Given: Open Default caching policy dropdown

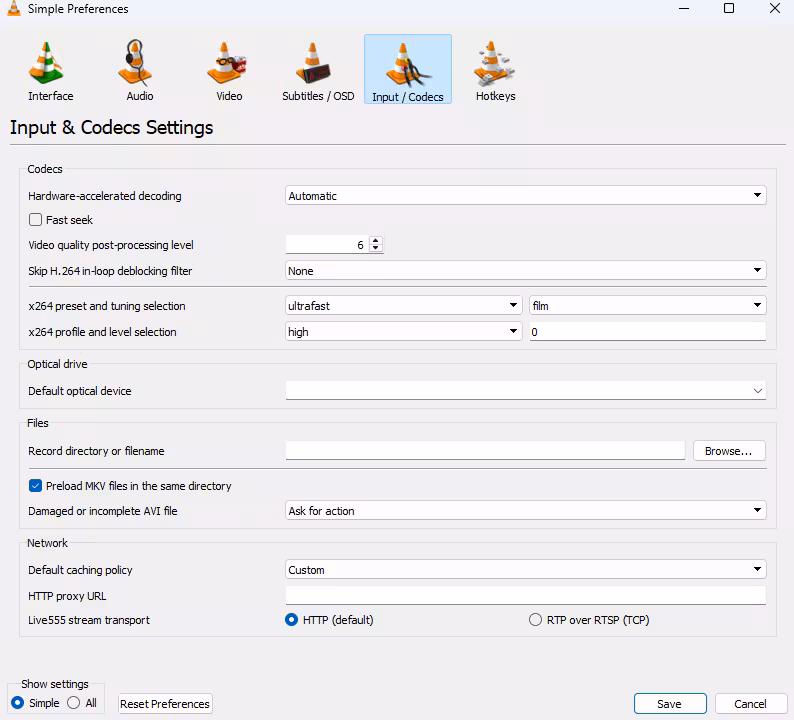Looking at the screenshot, I should click(x=526, y=570).
